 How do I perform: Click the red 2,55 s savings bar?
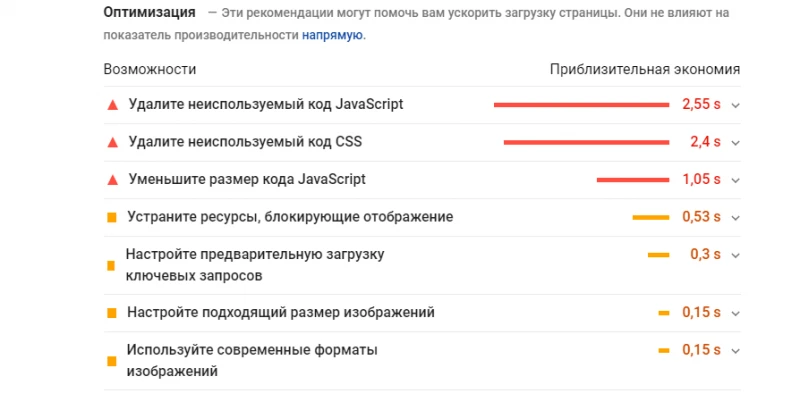581,105
